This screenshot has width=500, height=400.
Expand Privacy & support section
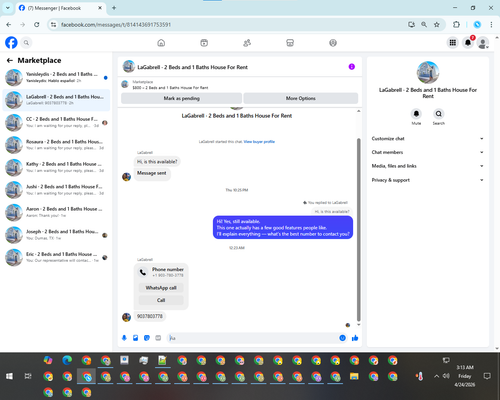tap(428, 180)
